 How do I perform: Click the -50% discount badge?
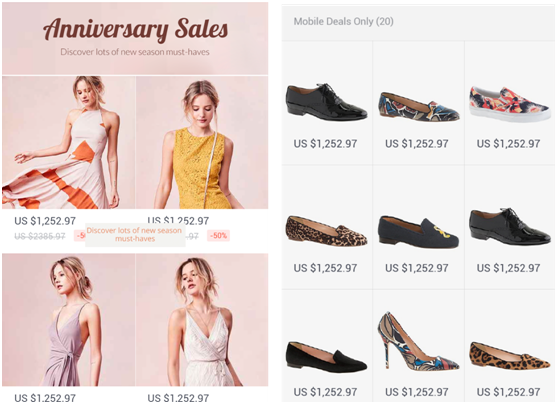tap(218, 236)
